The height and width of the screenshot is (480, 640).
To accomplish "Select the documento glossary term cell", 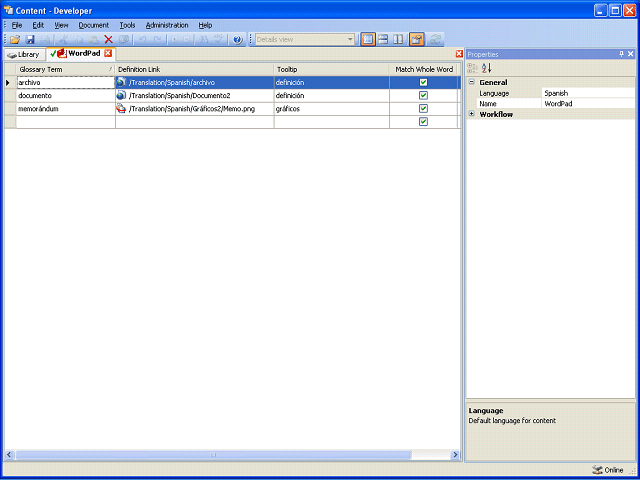I will coord(65,96).
